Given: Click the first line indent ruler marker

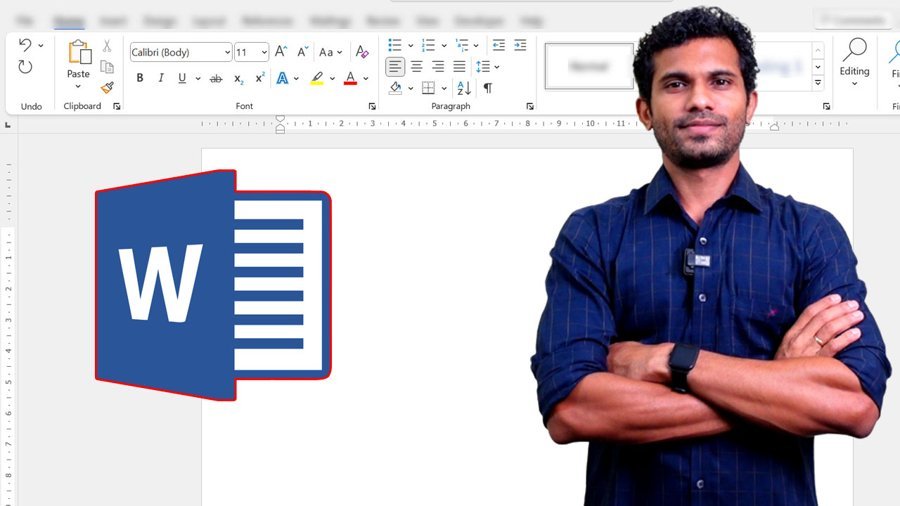Looking at the screenshot, I should point(280,119).
